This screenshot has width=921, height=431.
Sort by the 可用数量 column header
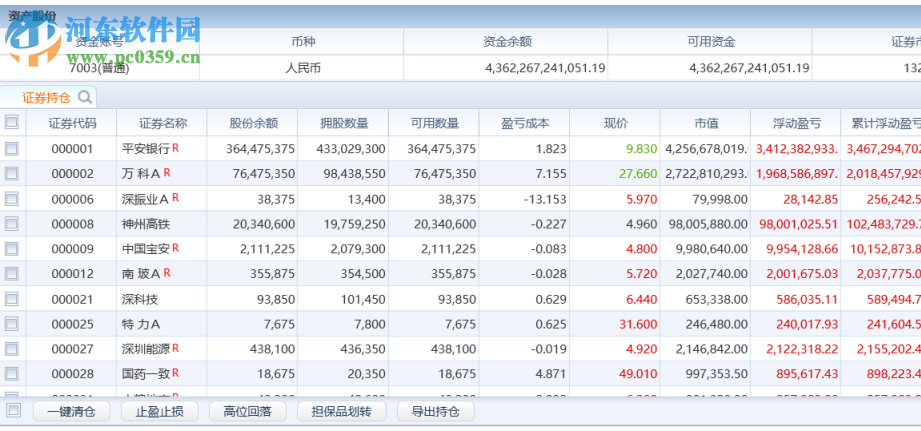[433, 123]
